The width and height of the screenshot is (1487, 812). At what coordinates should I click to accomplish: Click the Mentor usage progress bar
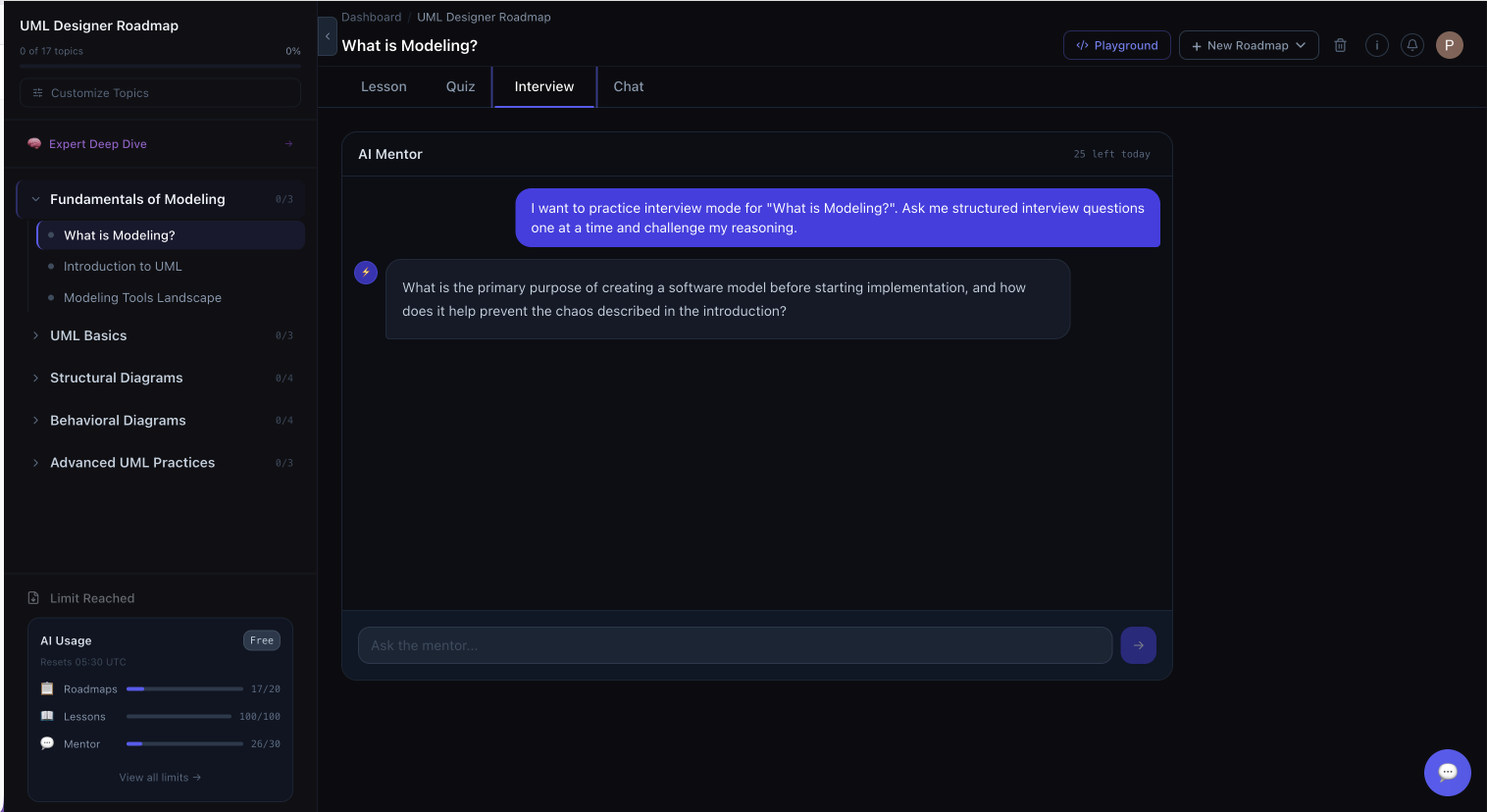184,743
